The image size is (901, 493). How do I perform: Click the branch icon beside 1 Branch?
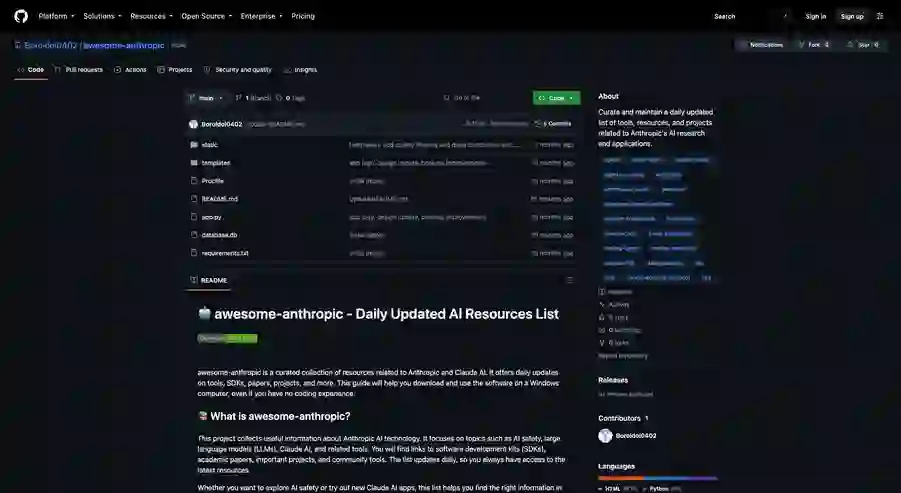click(238, 98)
